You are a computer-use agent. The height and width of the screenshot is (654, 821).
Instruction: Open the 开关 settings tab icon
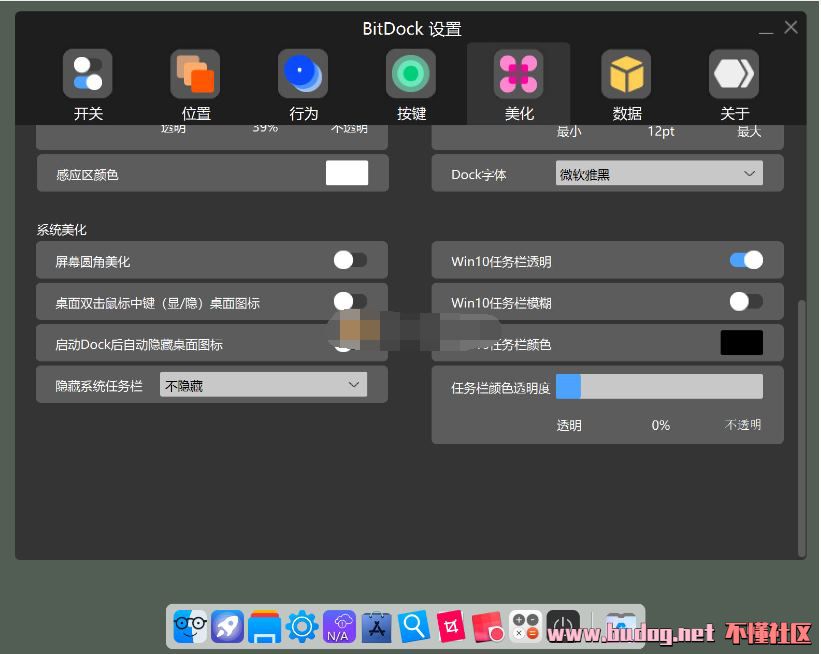[x=88, y=74]
